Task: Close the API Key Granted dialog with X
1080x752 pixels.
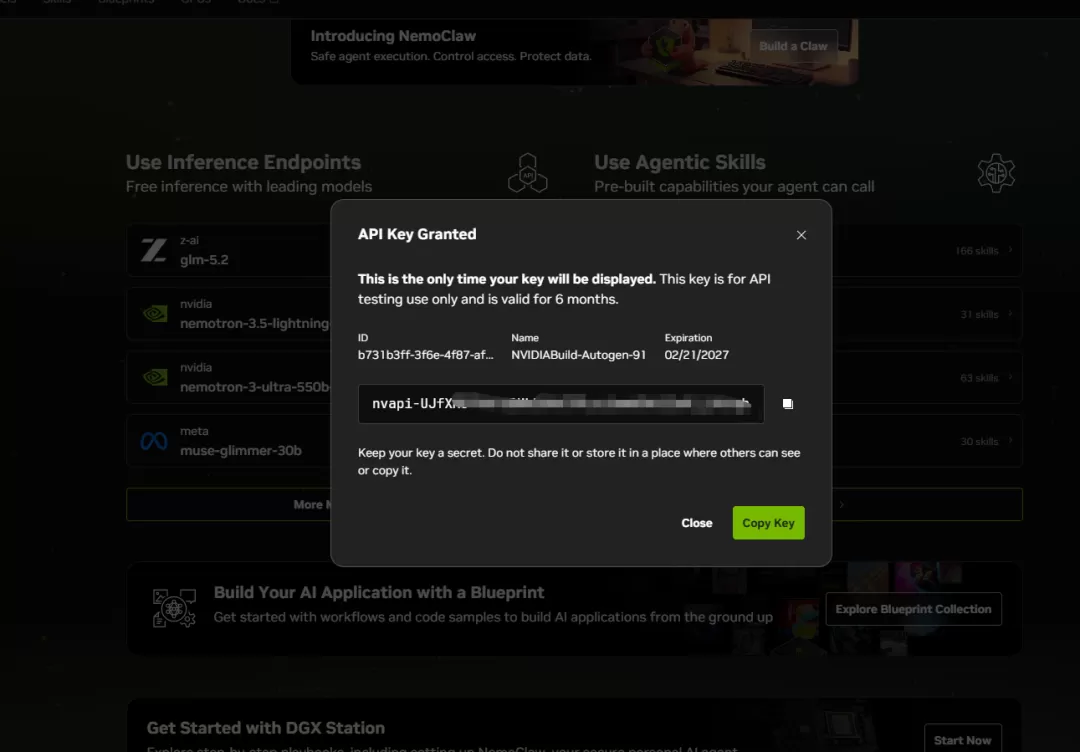Action: click(x=801, y=235)
